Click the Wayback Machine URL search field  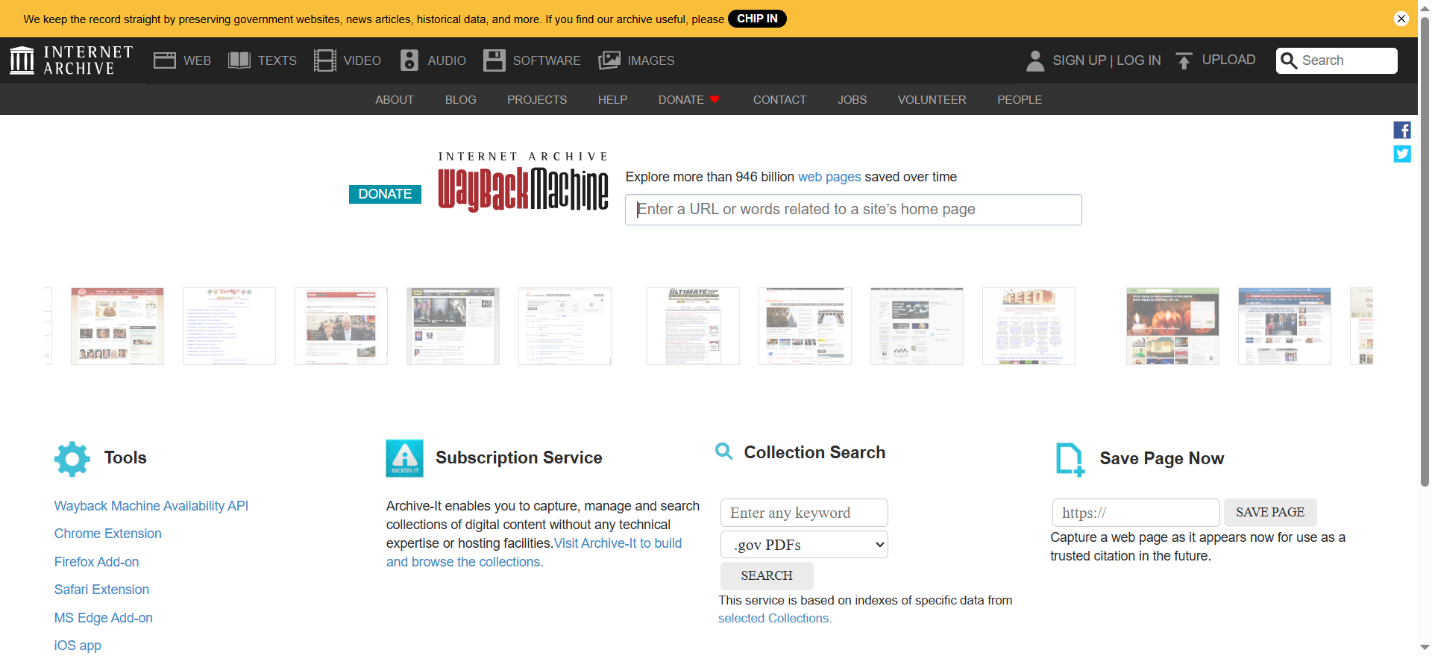(853, 210)
